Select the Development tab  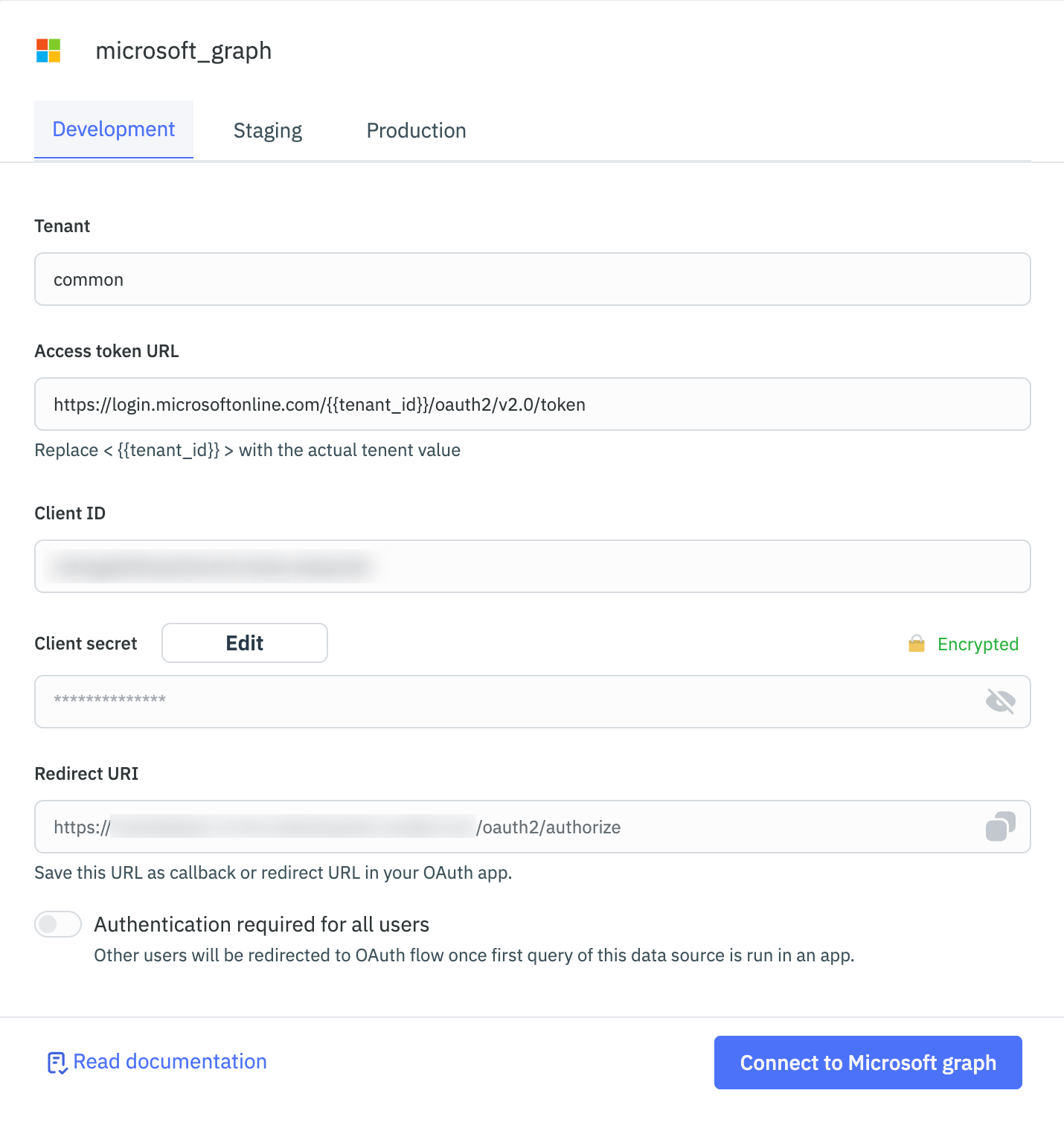pos(112,128)
